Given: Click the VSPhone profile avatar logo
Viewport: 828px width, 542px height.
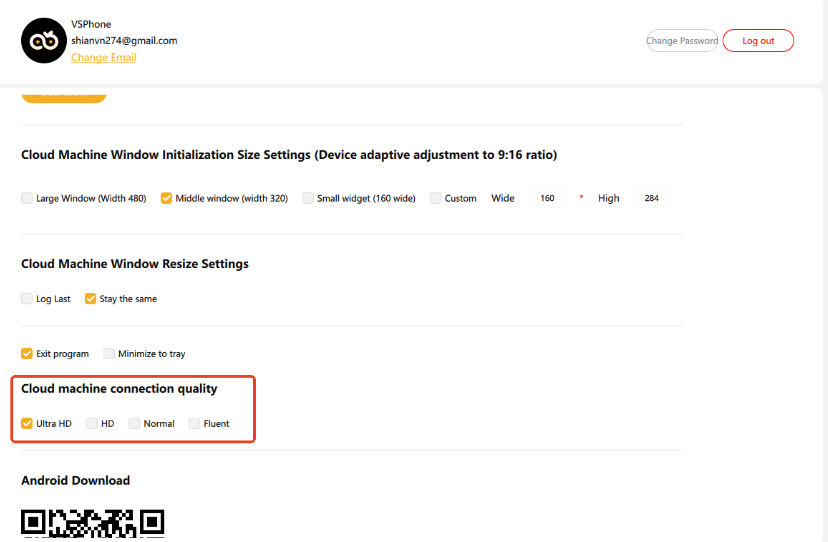Looking at the screenshot, I should click(42, 41).
